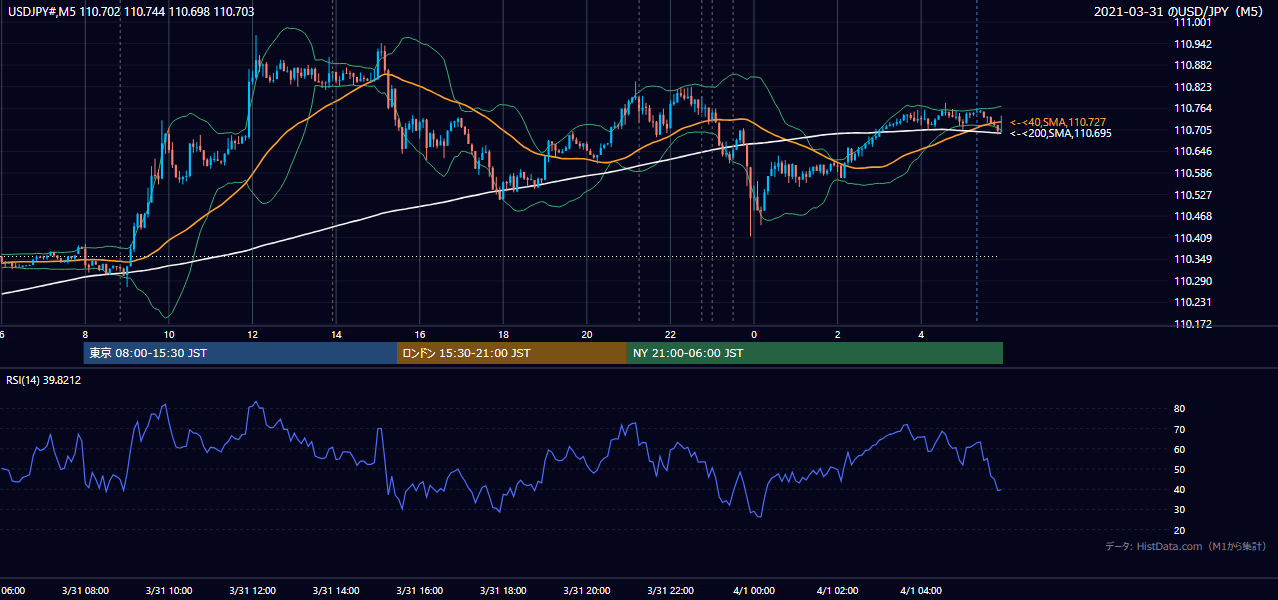Click the 4/1 02:00 date label

(838, 591)
